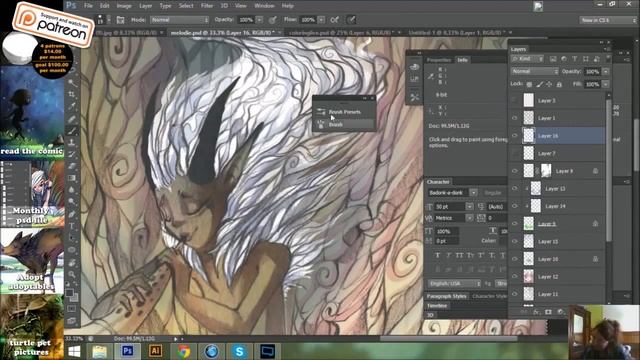The image size is (640, 360).
Task: Select the Path Selection tool
Action: click(72, 238)
